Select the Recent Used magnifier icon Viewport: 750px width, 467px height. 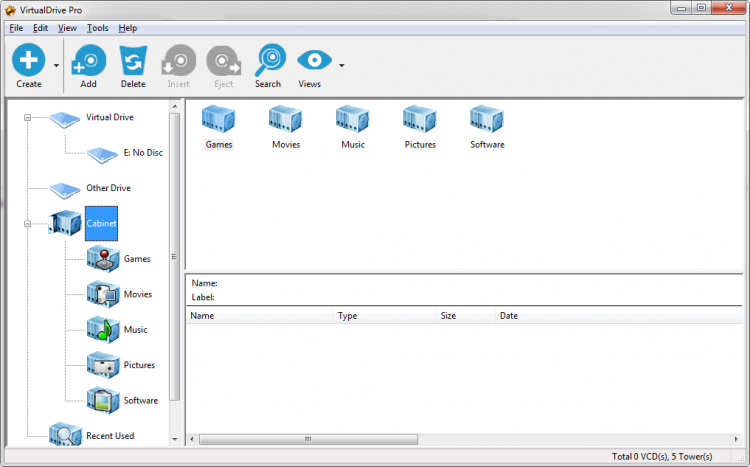tap(66, 434)
